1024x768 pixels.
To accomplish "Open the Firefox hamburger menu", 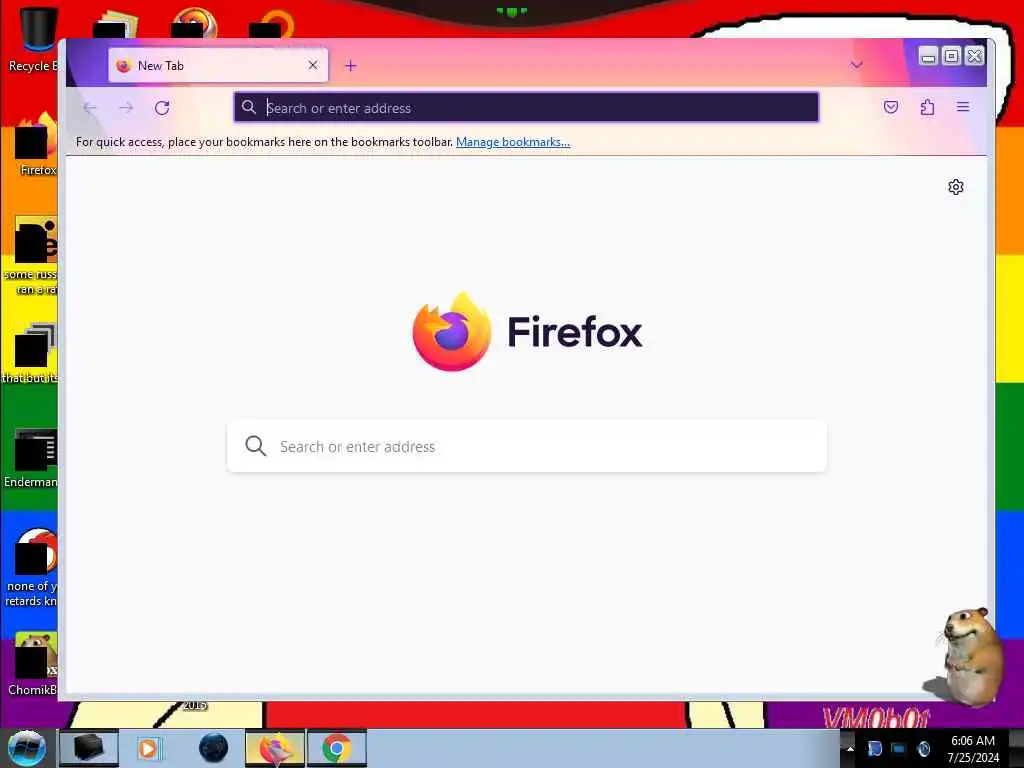I will tap(963, 107).
